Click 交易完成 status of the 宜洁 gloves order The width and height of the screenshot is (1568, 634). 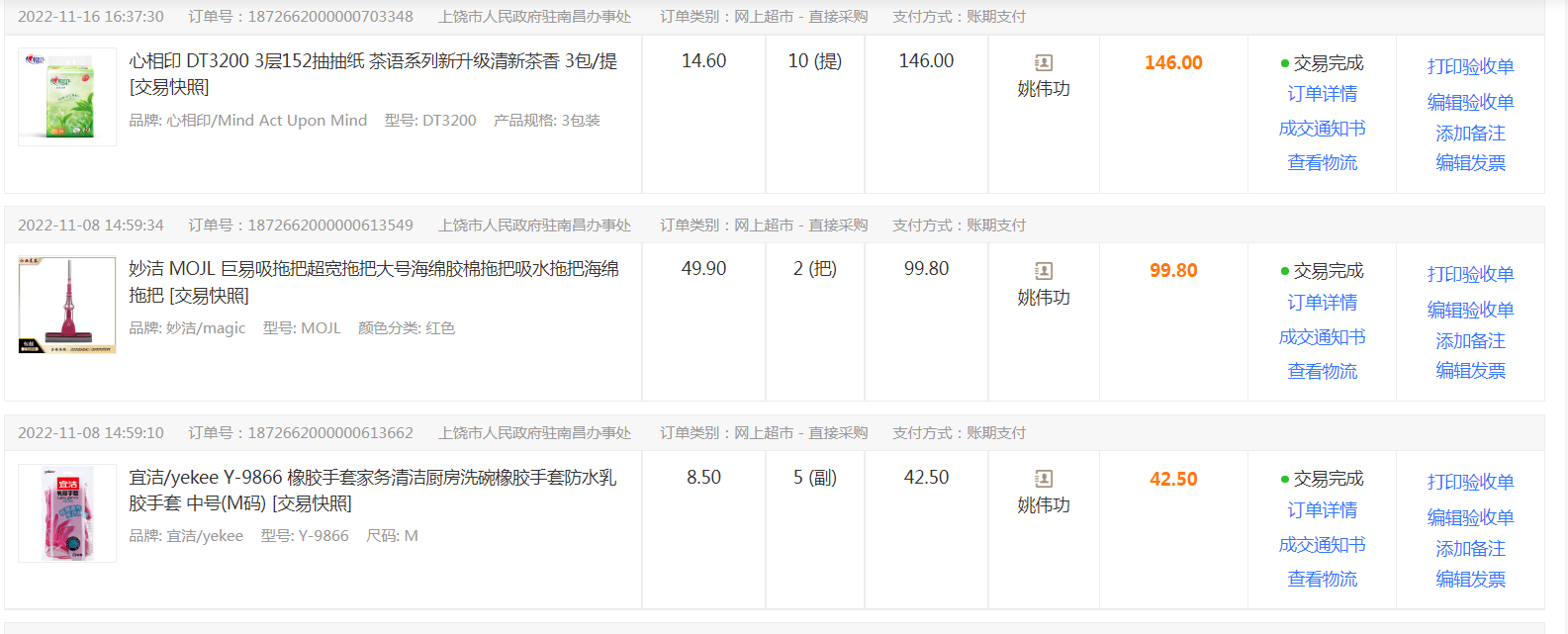click(1322, 479)
